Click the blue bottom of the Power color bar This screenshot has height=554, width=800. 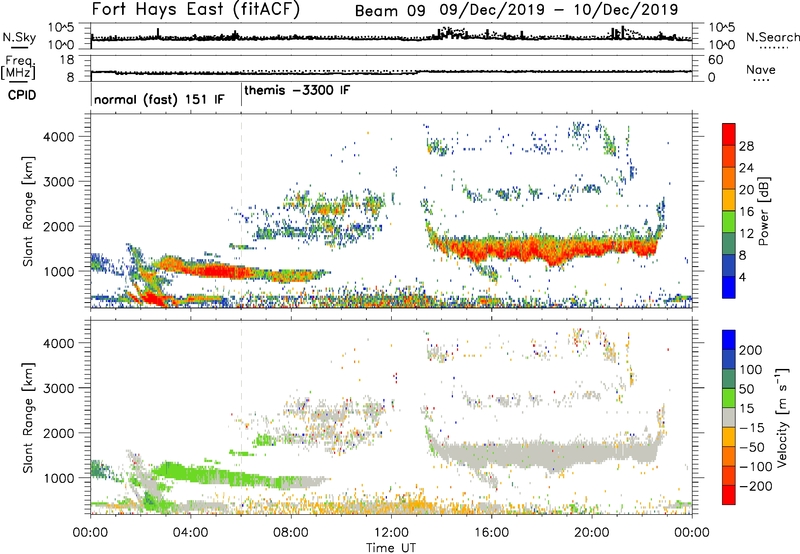(729, 287)
